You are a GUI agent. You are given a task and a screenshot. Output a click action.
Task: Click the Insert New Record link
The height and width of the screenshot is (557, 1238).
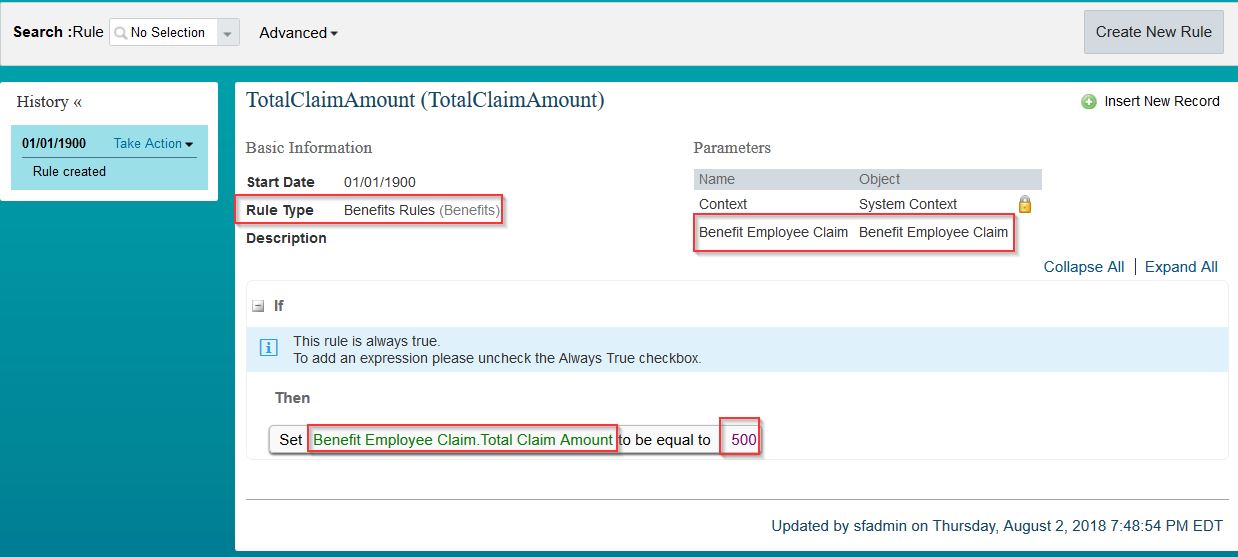point(1162,101)
